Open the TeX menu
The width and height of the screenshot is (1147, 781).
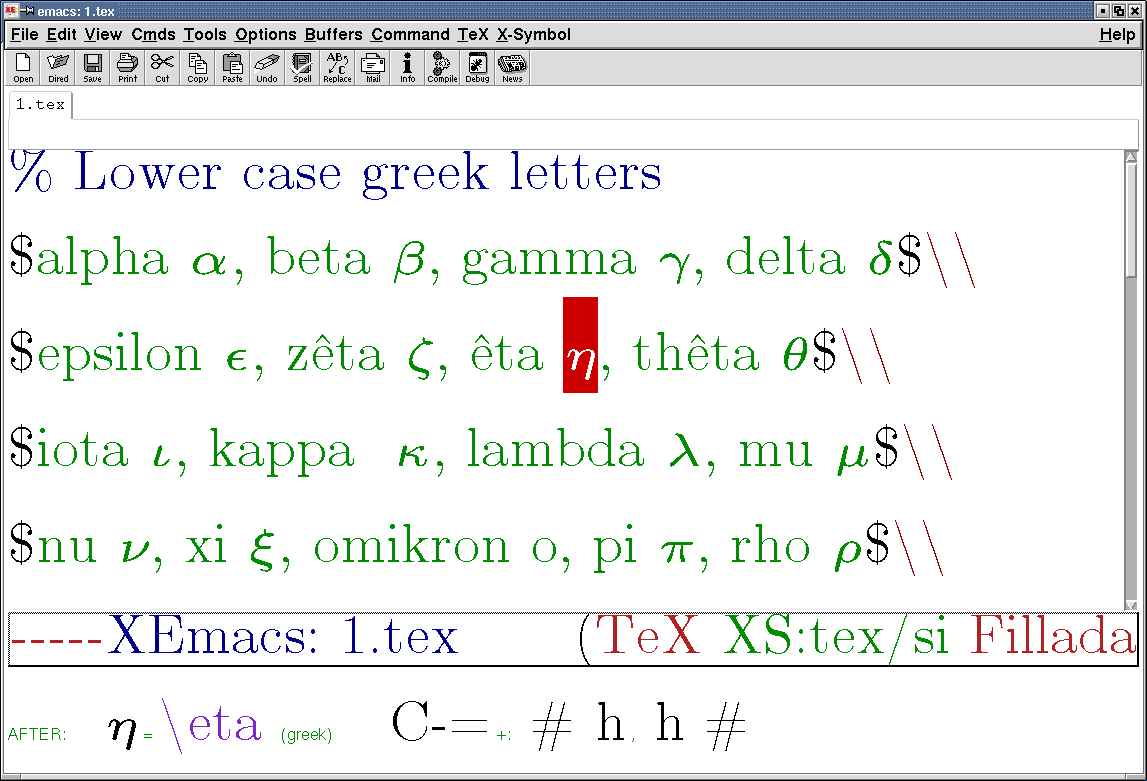pyautogui.click(x=473, y=34)
